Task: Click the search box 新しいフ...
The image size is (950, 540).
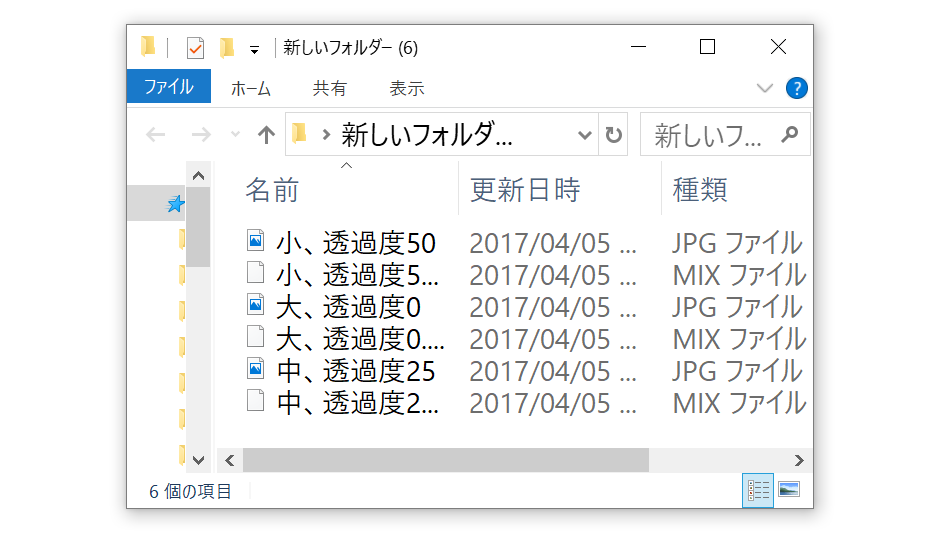Action: coord(708,135)
